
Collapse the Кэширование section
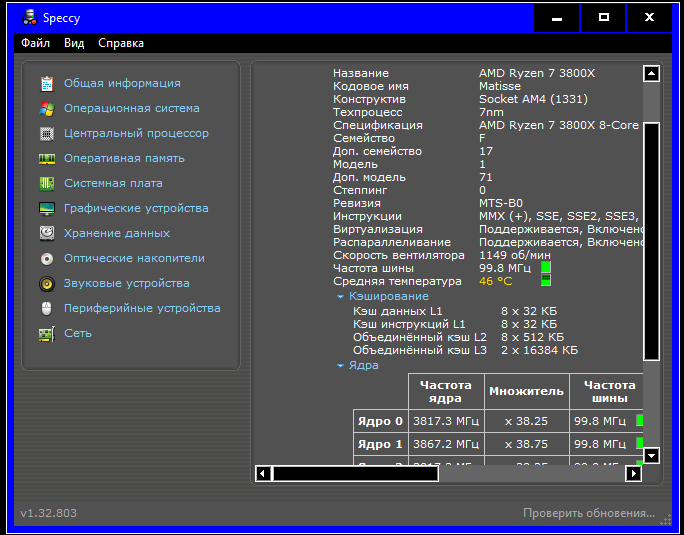(x=341, y=297)
